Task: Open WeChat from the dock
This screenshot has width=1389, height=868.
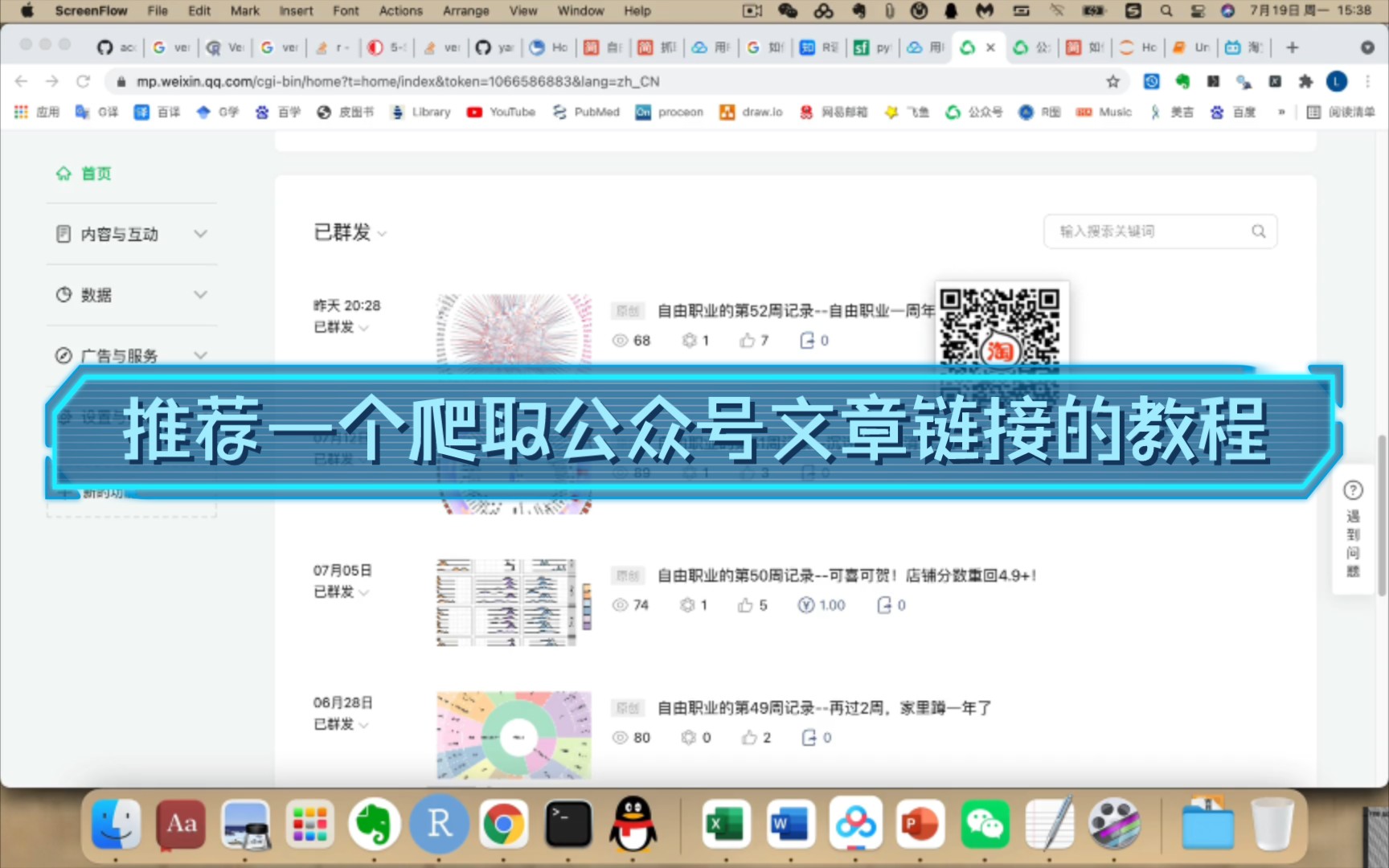Action: pyautogui.click(x=985, y=824)
